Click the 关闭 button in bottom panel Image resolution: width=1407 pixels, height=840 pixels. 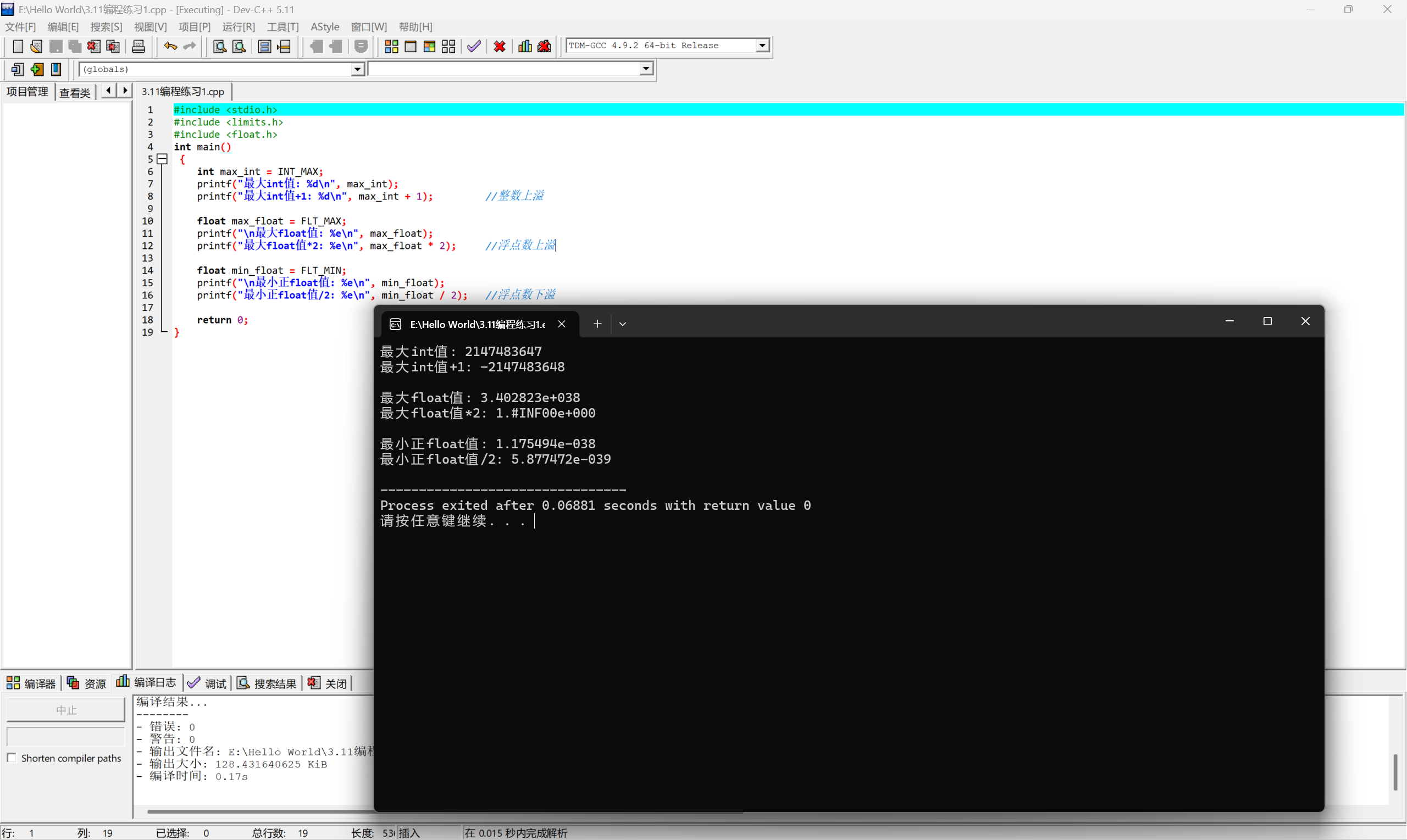tap(328, 683)
